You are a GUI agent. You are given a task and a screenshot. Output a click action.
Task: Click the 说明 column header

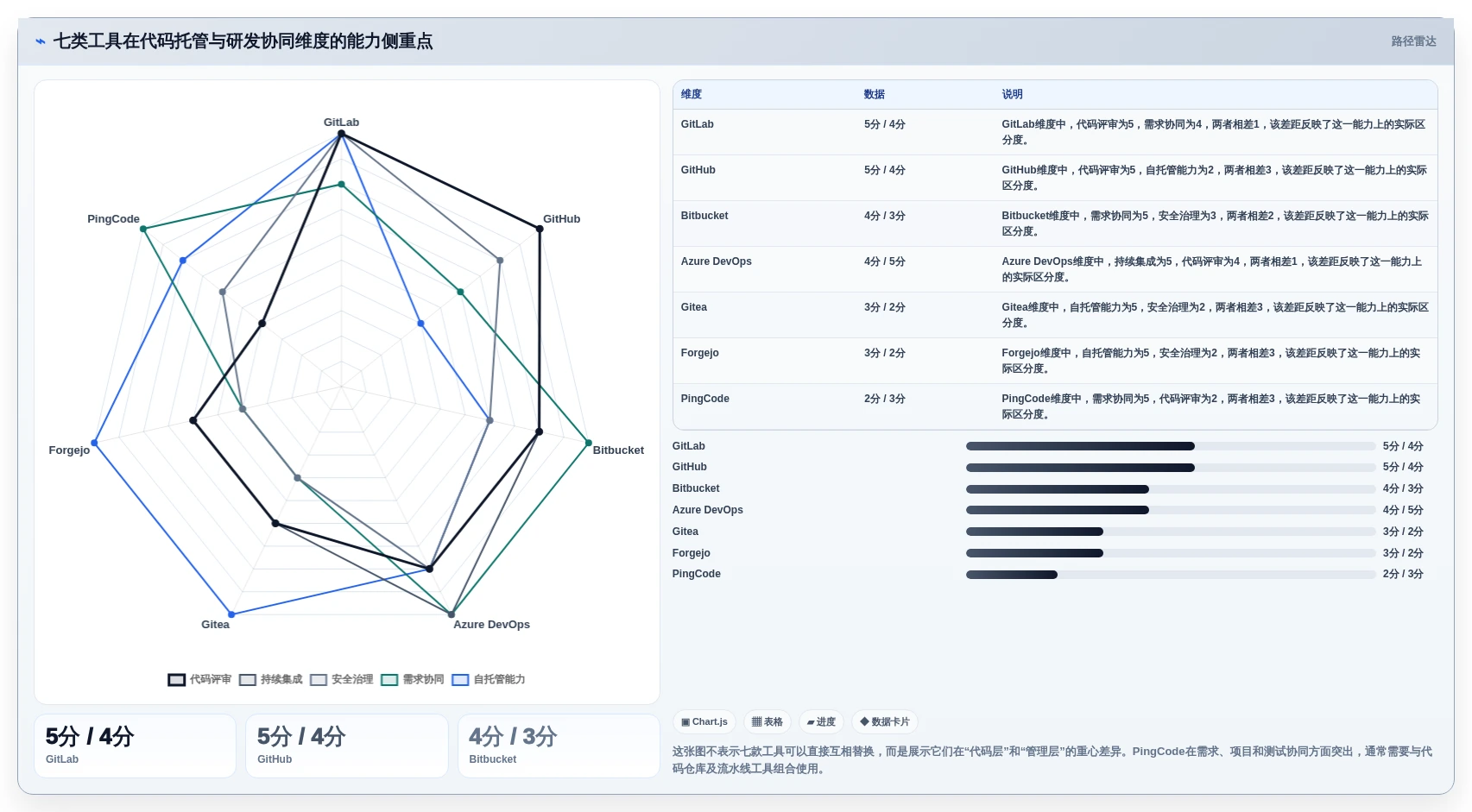[1013, 95]
